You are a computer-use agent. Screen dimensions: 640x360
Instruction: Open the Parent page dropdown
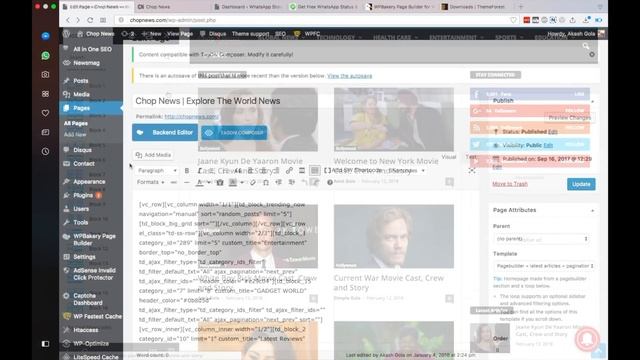542,239
